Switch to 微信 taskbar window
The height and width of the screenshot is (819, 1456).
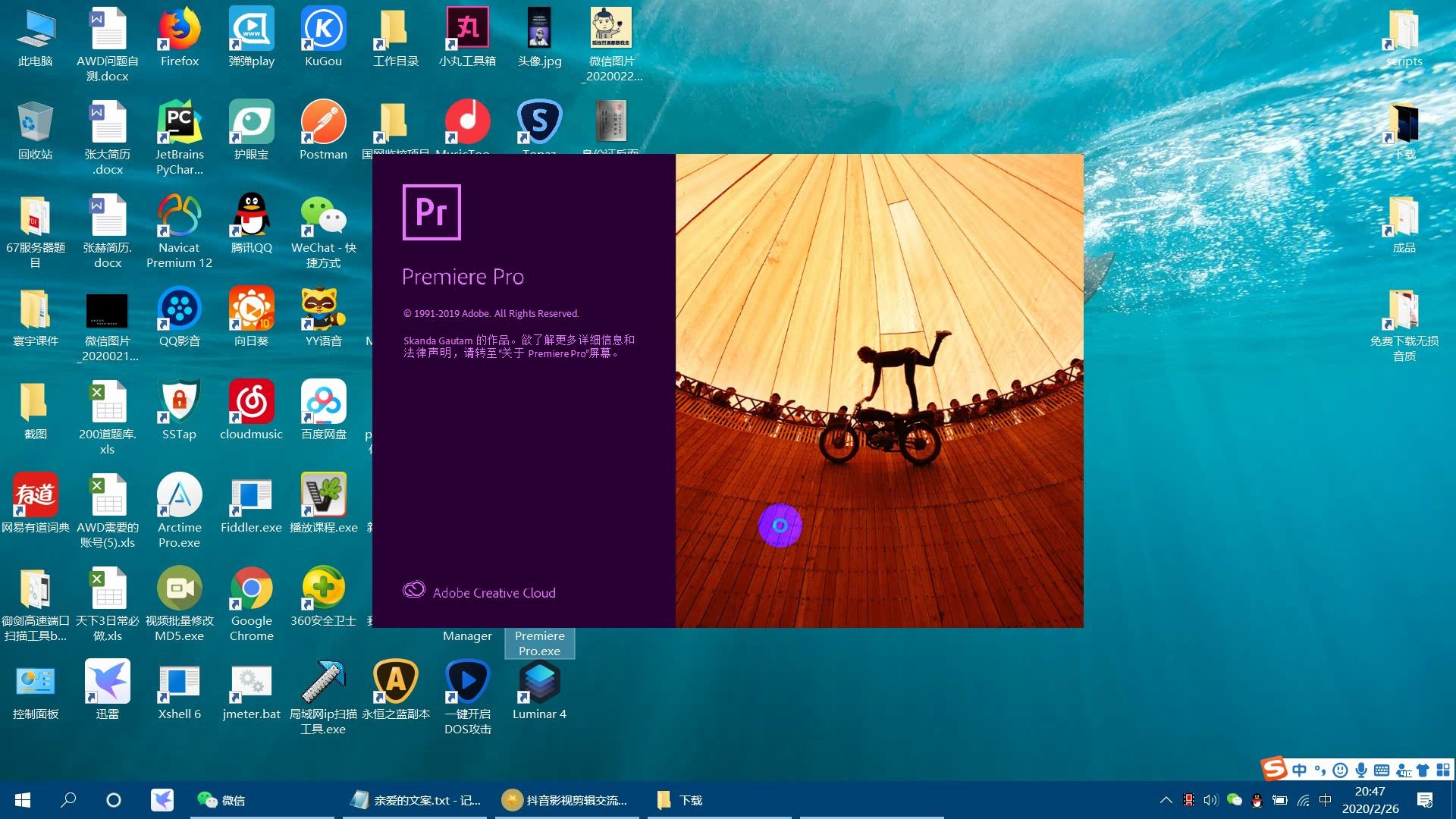click(262, 800)
